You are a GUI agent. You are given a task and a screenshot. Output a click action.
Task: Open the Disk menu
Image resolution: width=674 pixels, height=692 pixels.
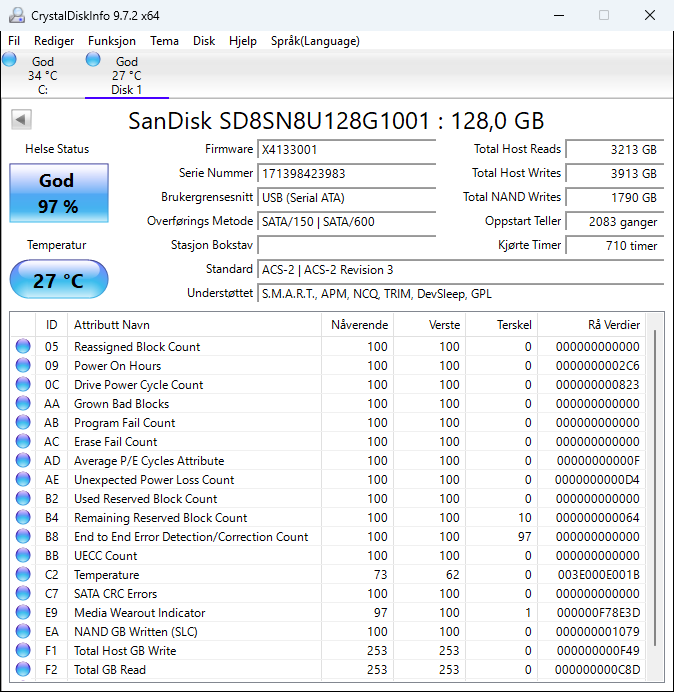tap(204, 41)
